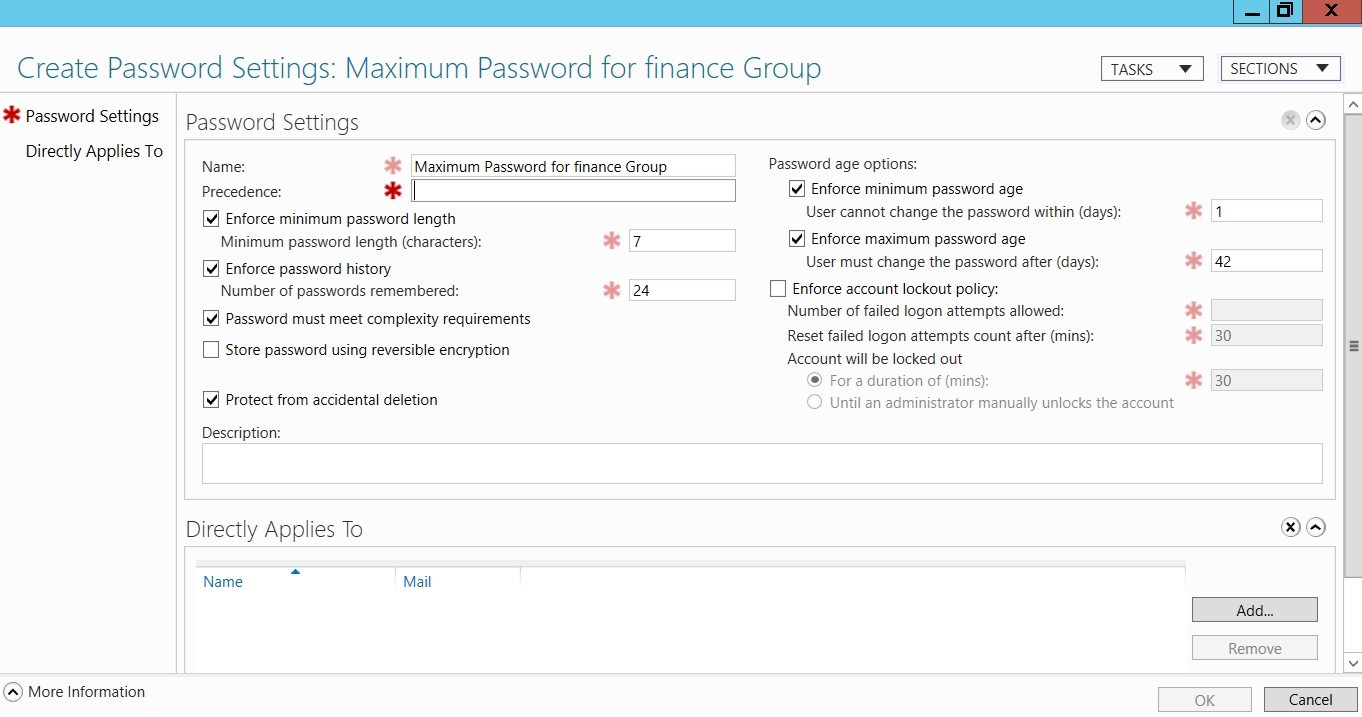Click into the Precedence input field
This screenshot has width=1362, height=717.
(574, 191)
